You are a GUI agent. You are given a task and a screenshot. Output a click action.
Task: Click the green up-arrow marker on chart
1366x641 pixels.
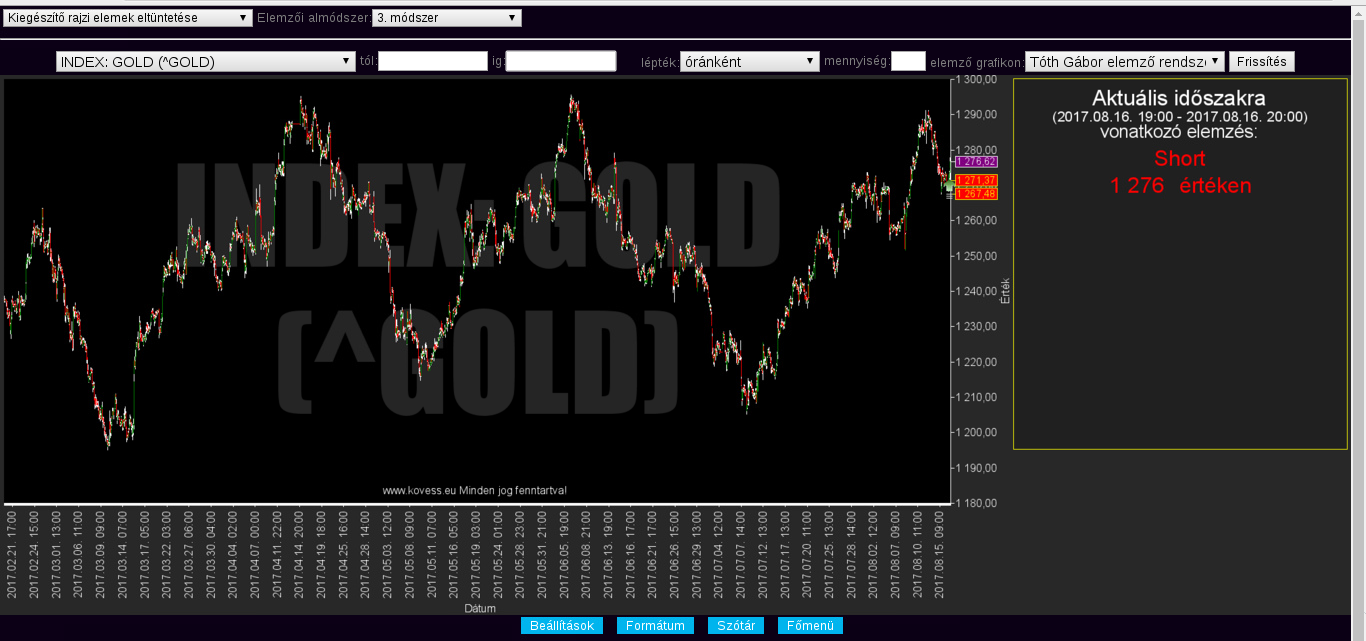pos(949,186)
